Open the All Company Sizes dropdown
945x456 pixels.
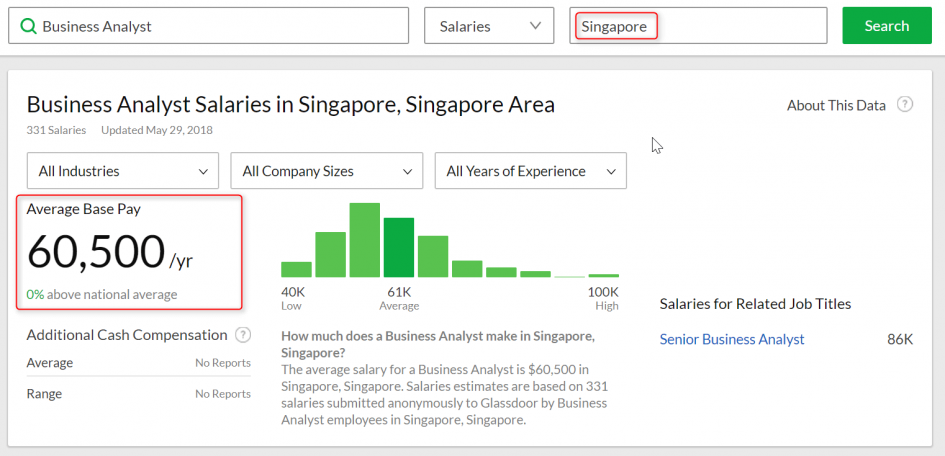(x=327, y=171)
